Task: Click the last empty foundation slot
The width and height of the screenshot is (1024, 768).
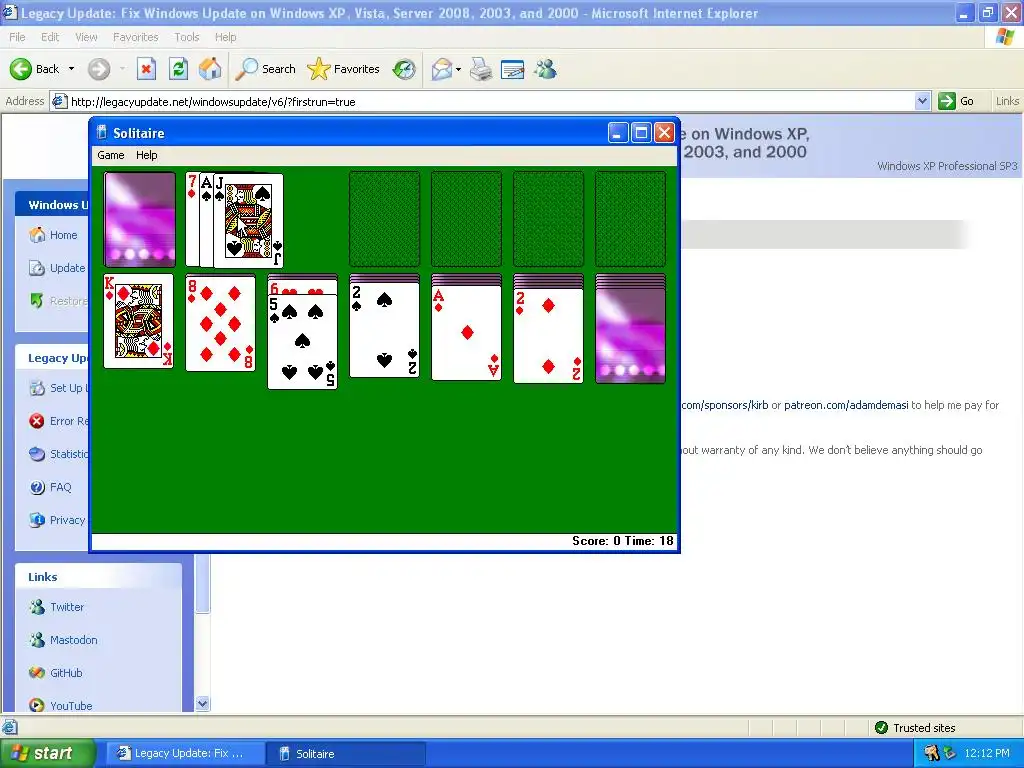Action: (630, 219)
